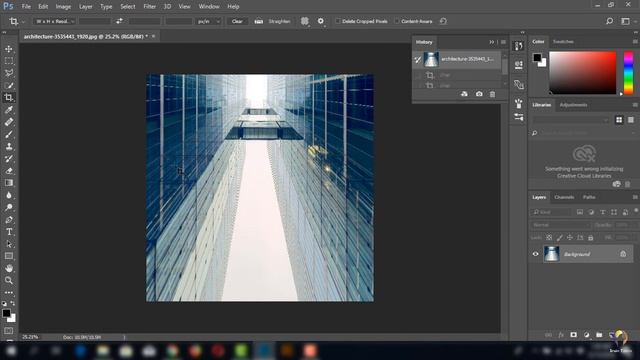The width and height of the screenshot is (640, 360).
Task: Reset the crop with the undo arrow
Action: (x=443, y=21)
